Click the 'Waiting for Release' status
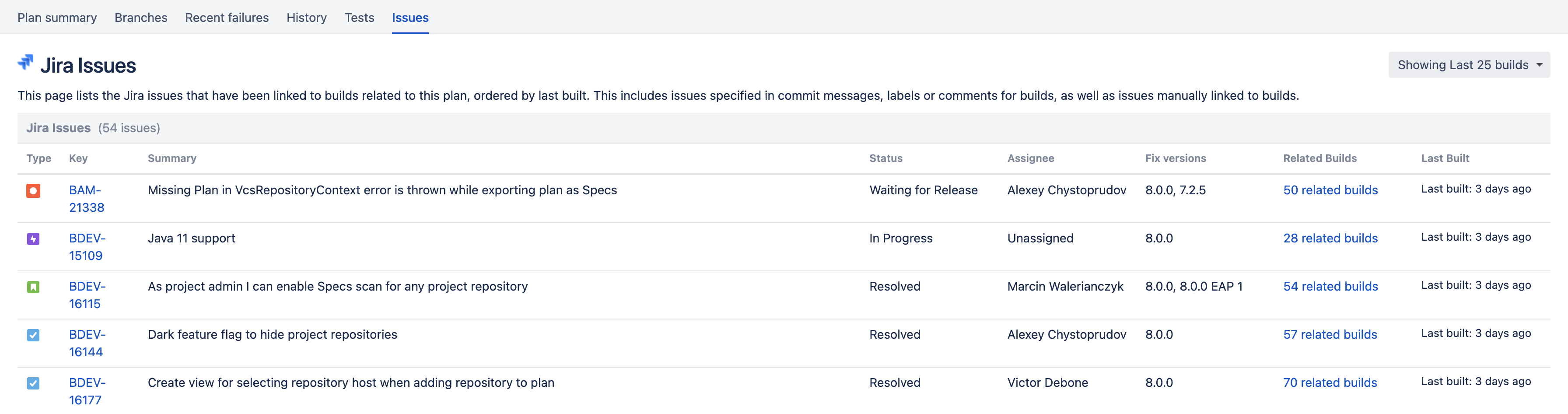 (x=924, y=190)
